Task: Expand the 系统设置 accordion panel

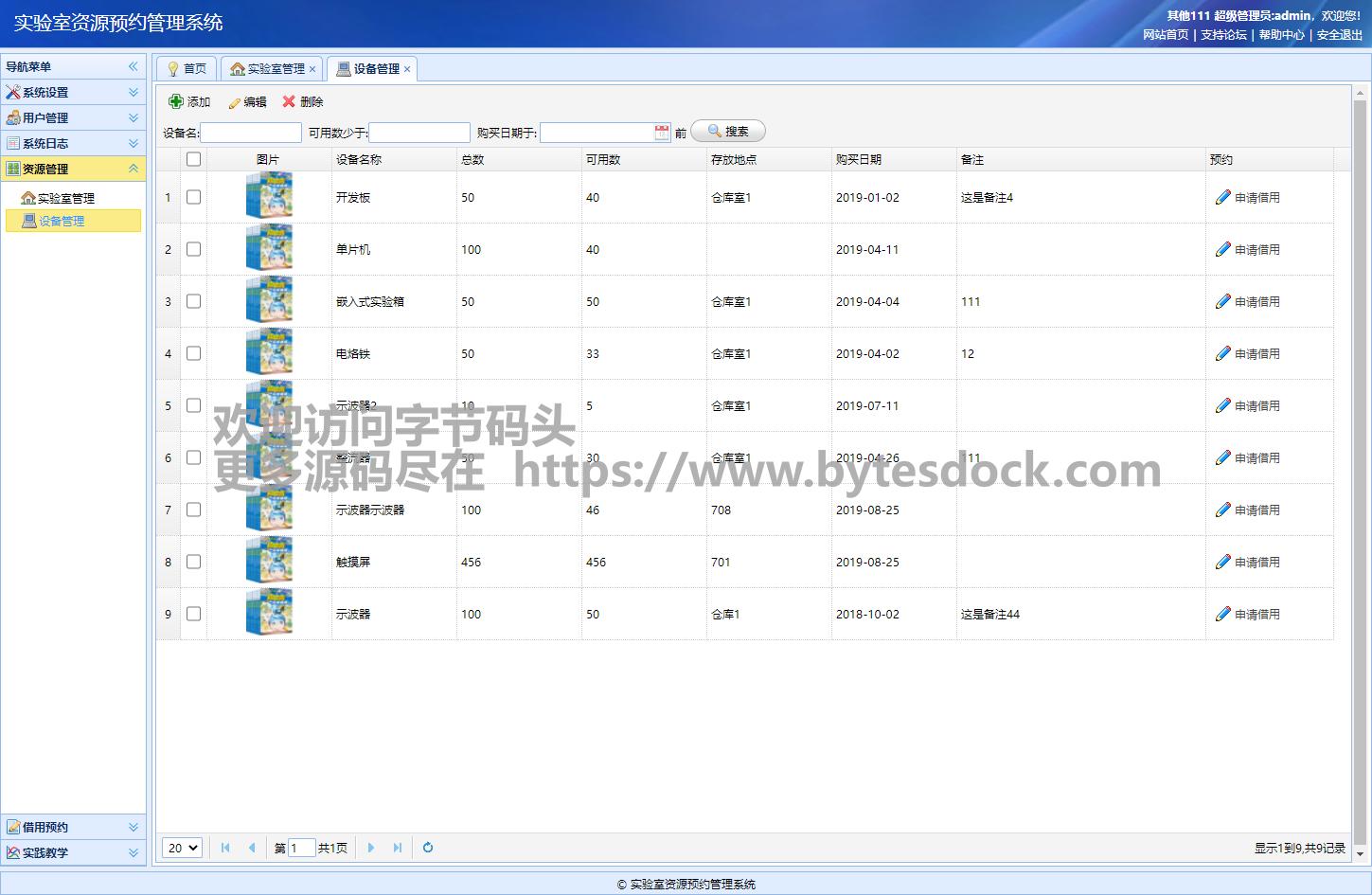Action: pos(134,93)
